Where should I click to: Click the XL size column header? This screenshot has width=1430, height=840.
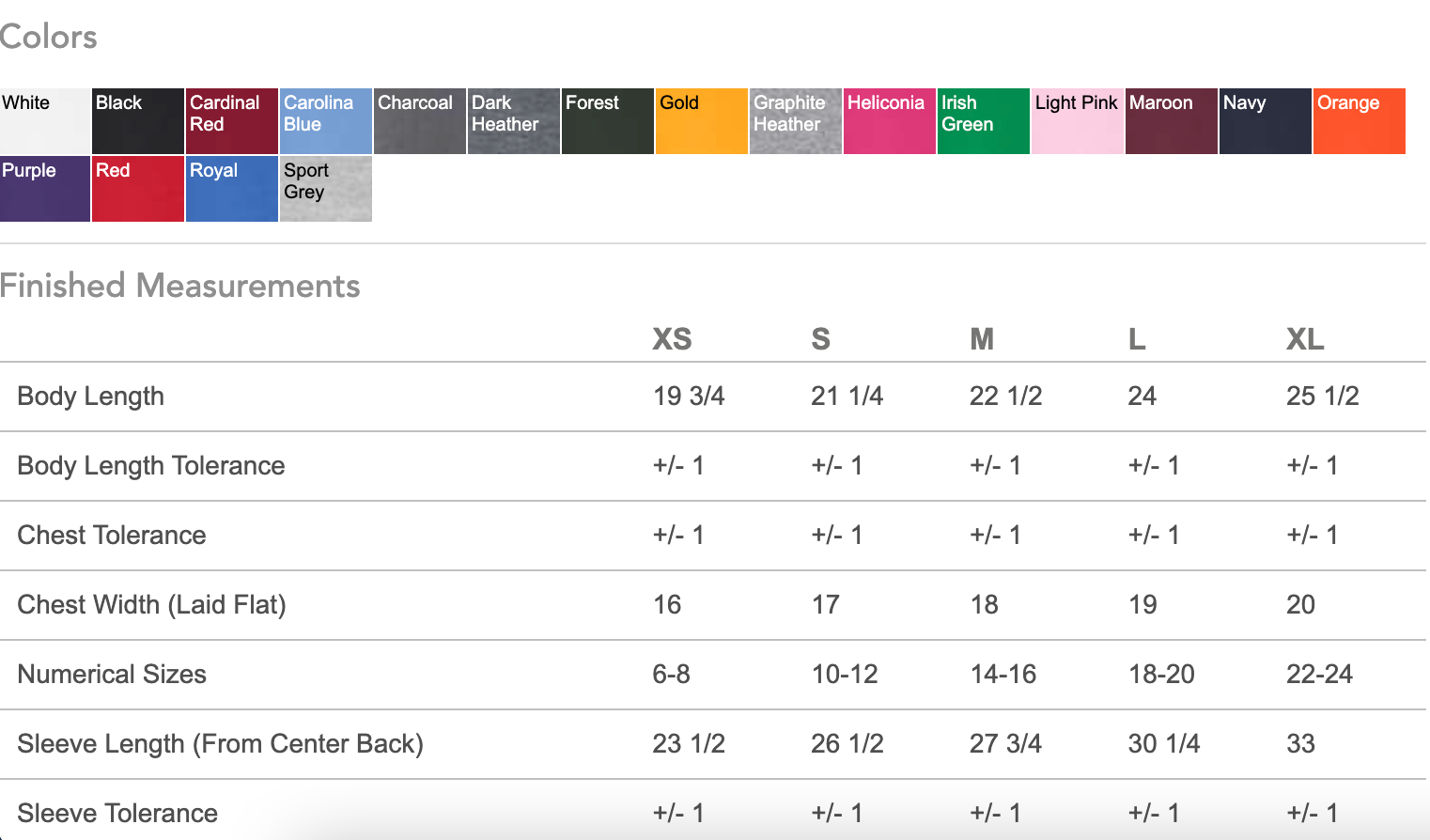(x=1305, y=339)
